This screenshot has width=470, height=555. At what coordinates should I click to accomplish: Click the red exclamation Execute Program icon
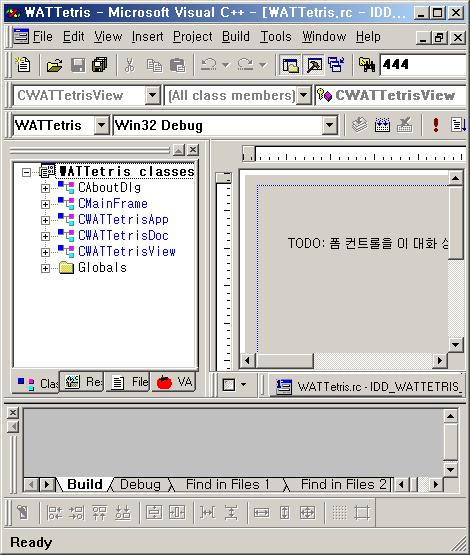436,125
